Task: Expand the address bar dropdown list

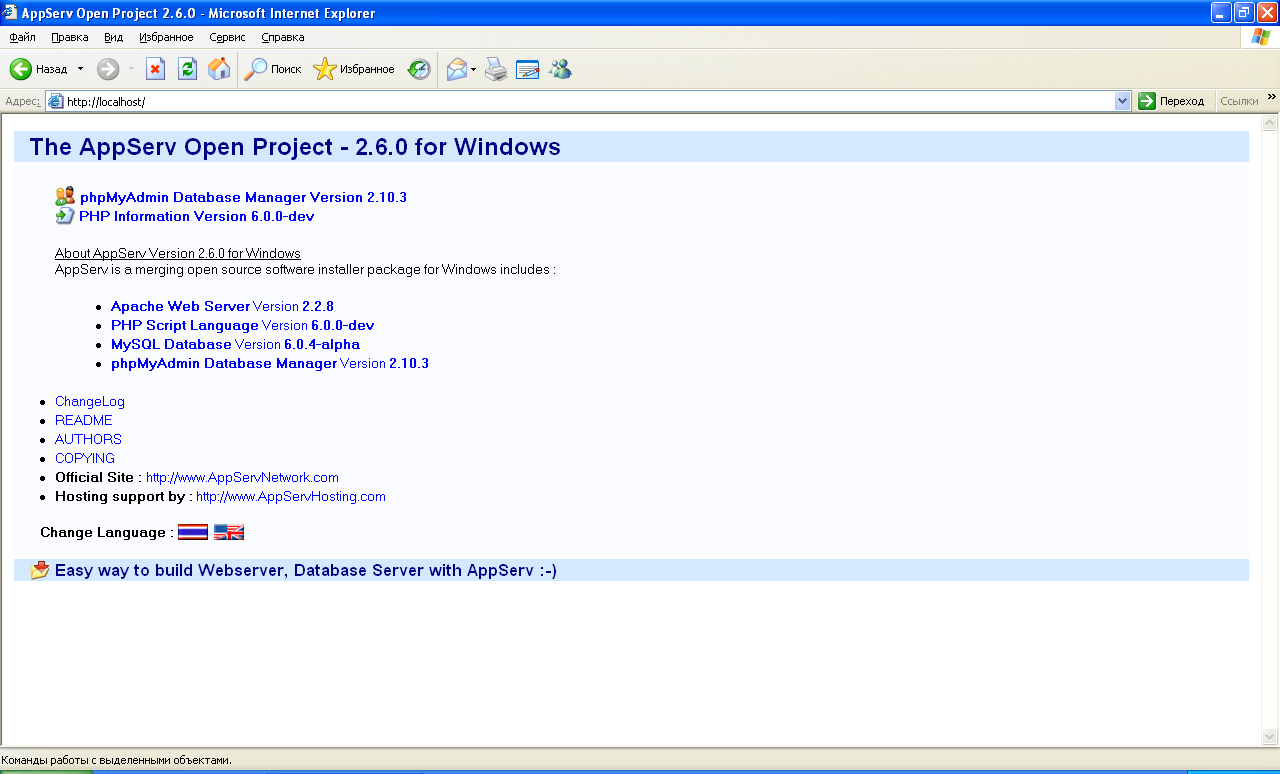Action: [1123, 101]
